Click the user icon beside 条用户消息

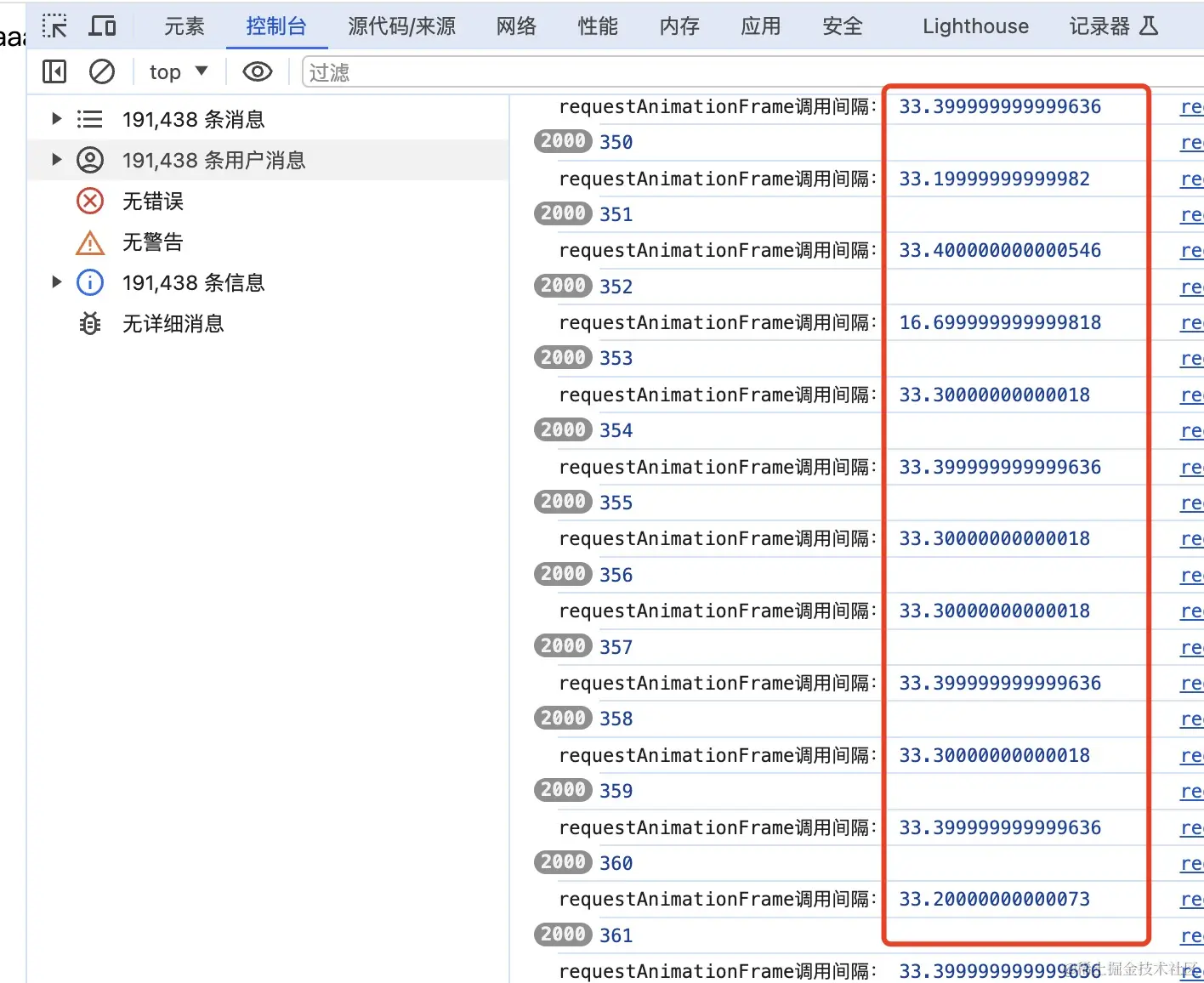pyautogui.click(x=90, y=160)
